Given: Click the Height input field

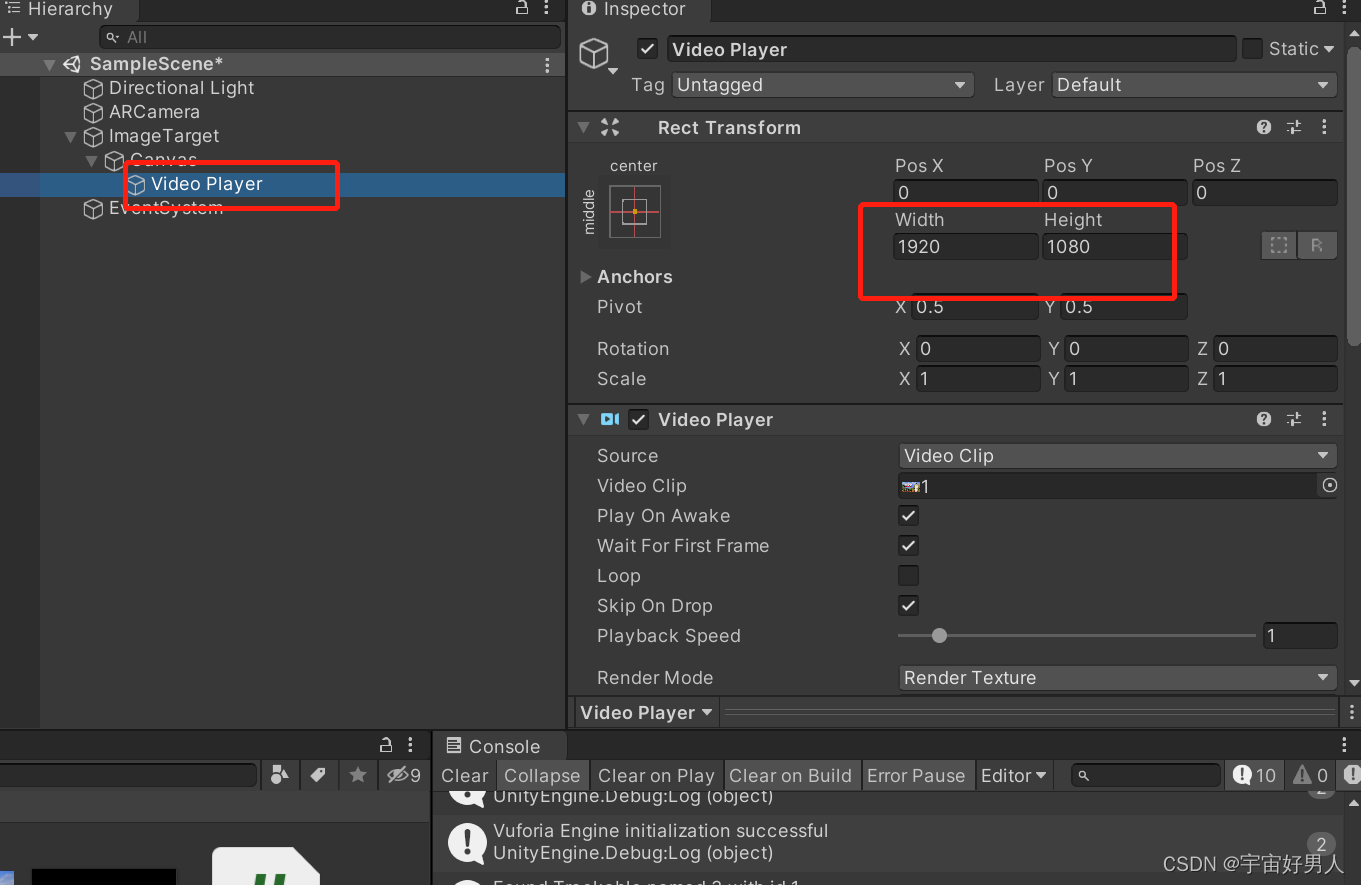Looking at the screenshot, I should pyautogui.click(x=1114, y=246).
